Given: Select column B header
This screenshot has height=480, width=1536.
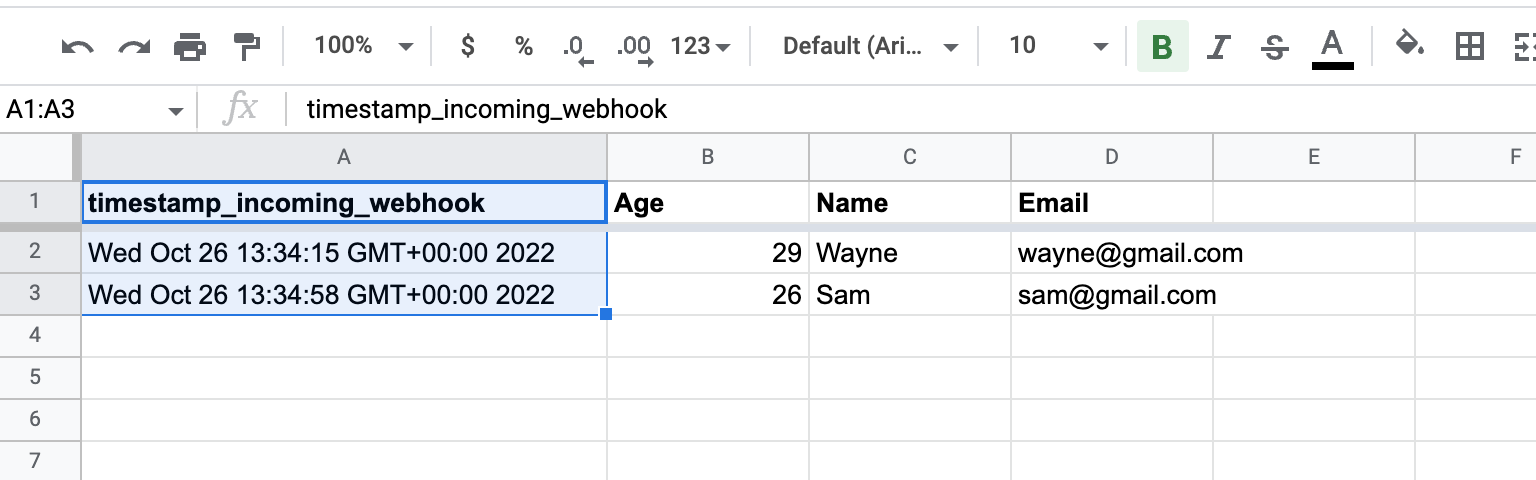Looking at the screenshot, I should coord(708,156).
